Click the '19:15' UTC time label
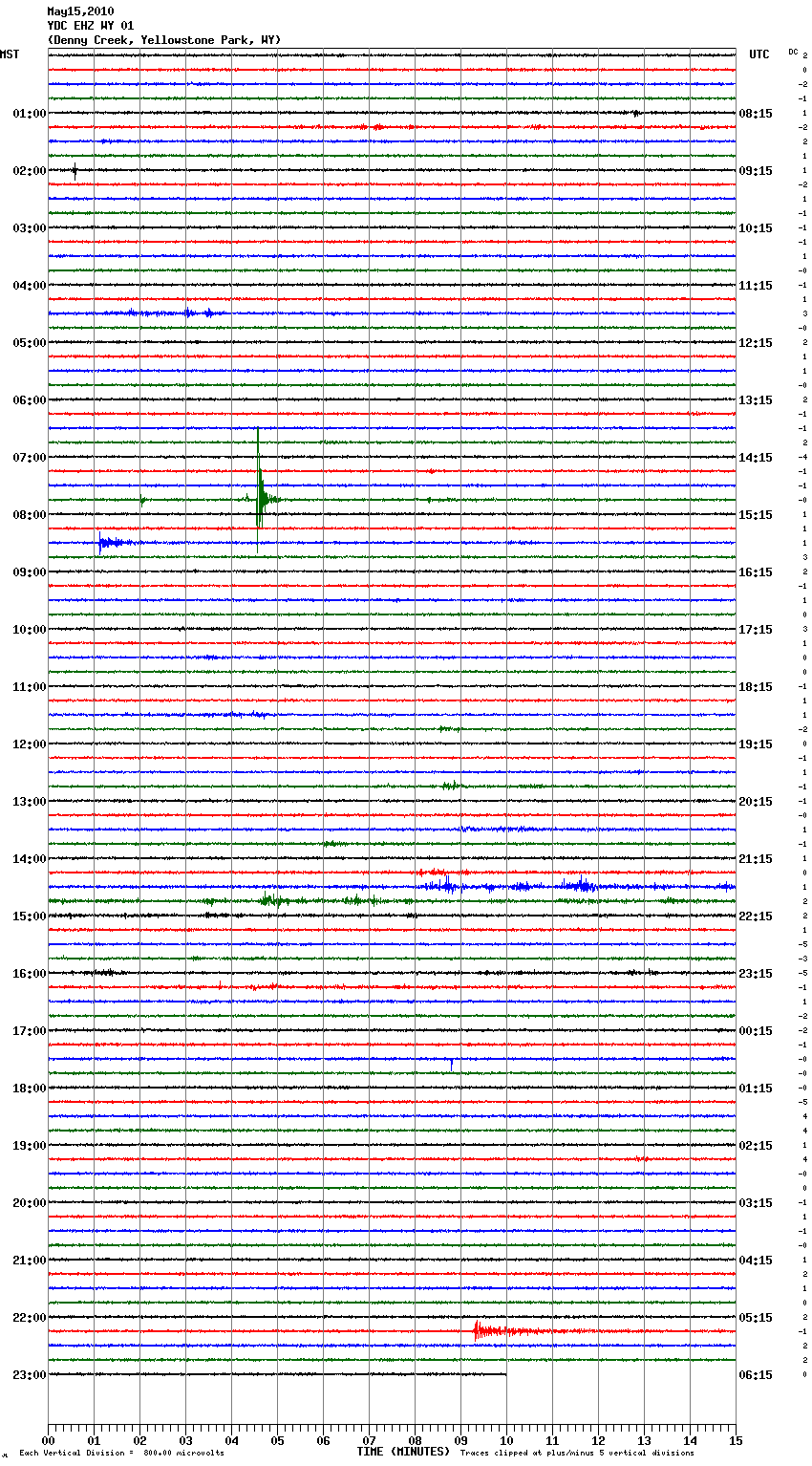Viewport: 812px width, 1466px height. click(756, 744)
